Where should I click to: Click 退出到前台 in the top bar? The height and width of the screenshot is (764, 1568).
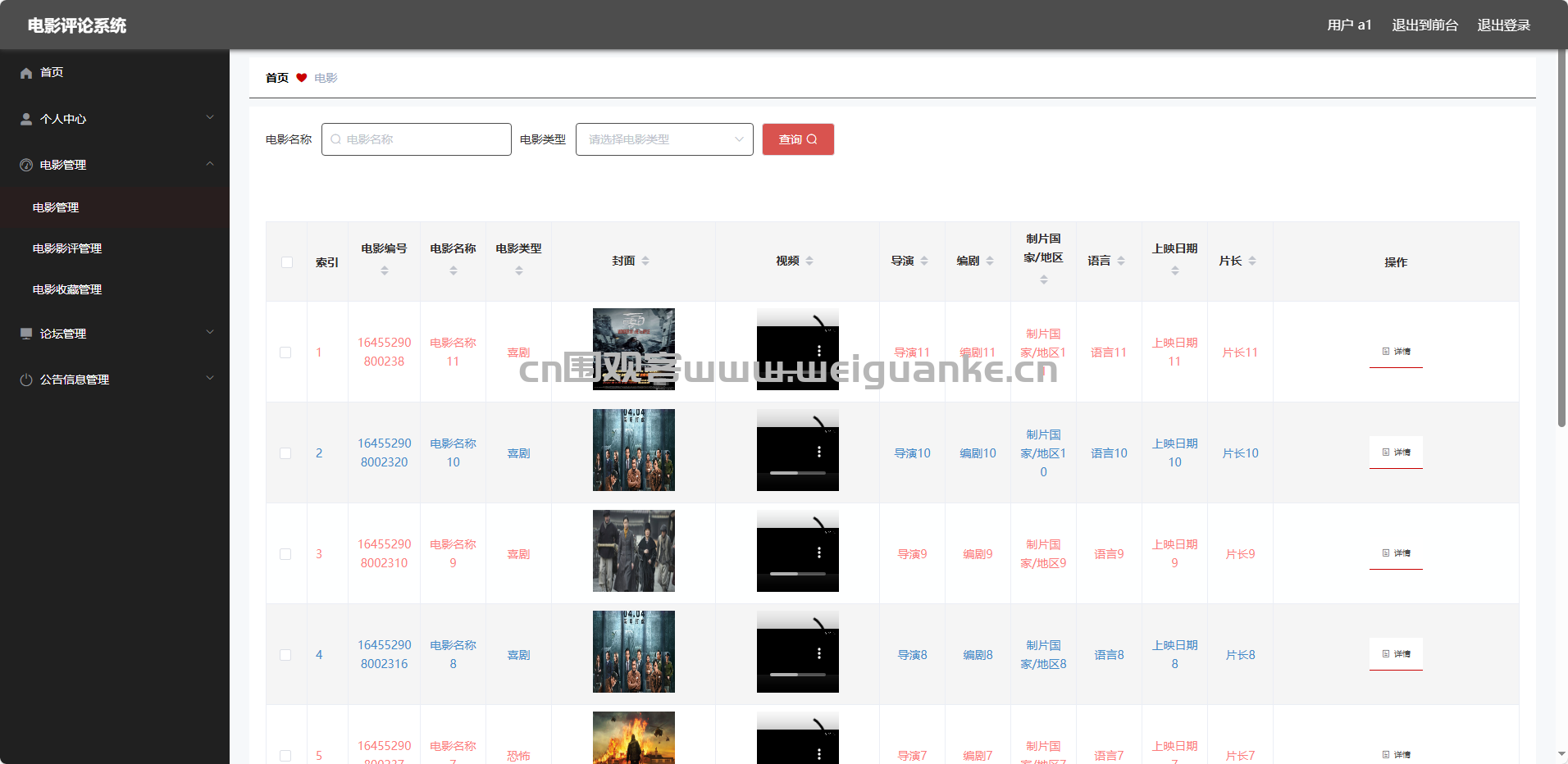coord(1424,25)
